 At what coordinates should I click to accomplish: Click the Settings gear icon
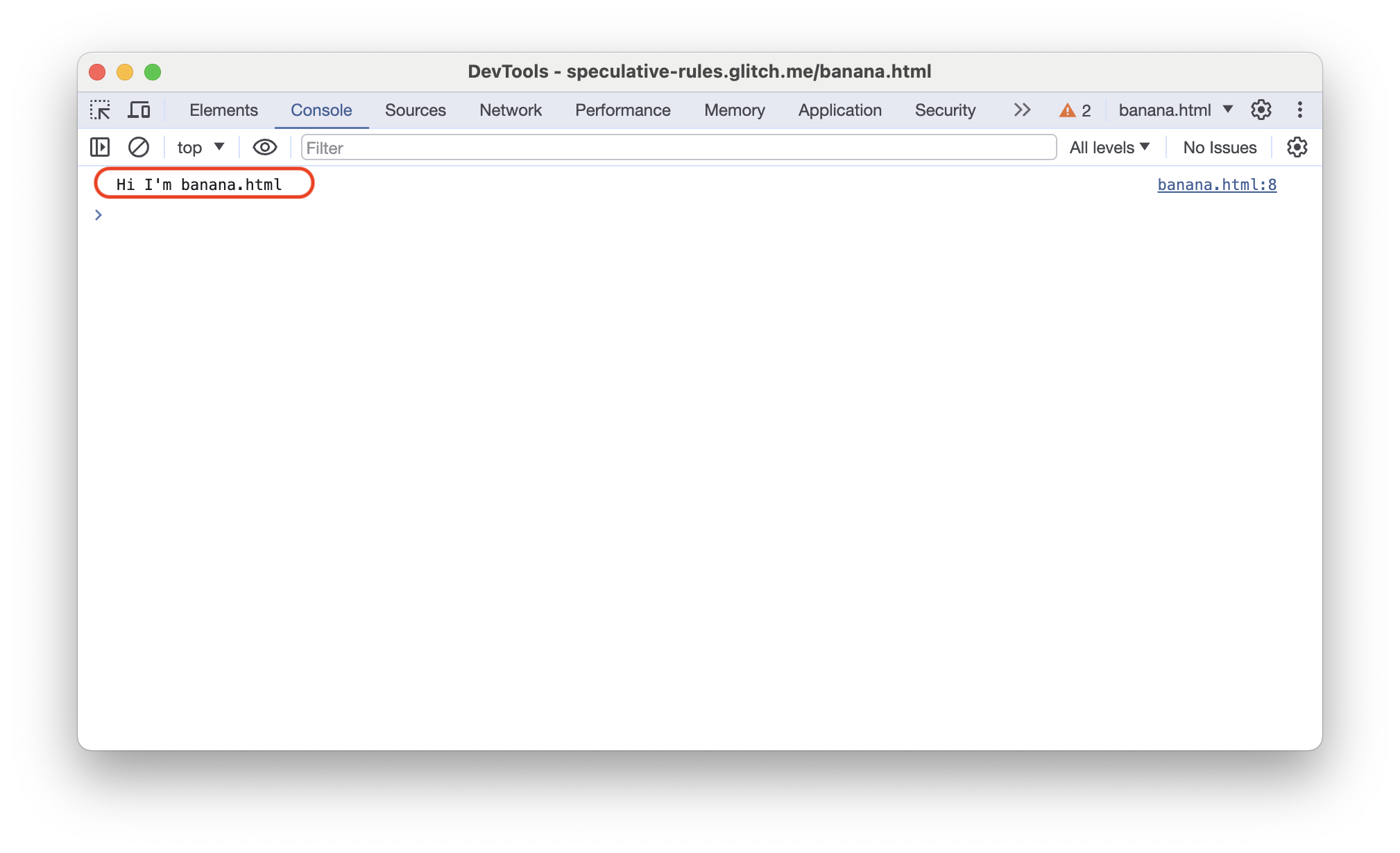[1261, 110]
